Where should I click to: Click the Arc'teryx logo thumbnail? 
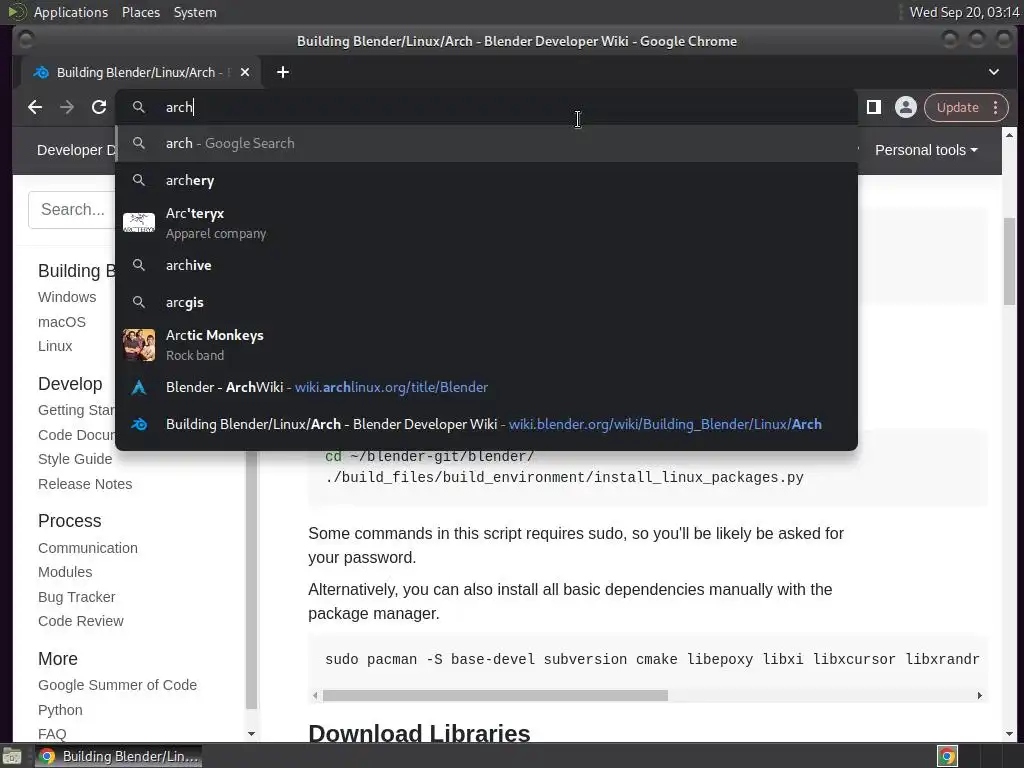pos(139,223)
